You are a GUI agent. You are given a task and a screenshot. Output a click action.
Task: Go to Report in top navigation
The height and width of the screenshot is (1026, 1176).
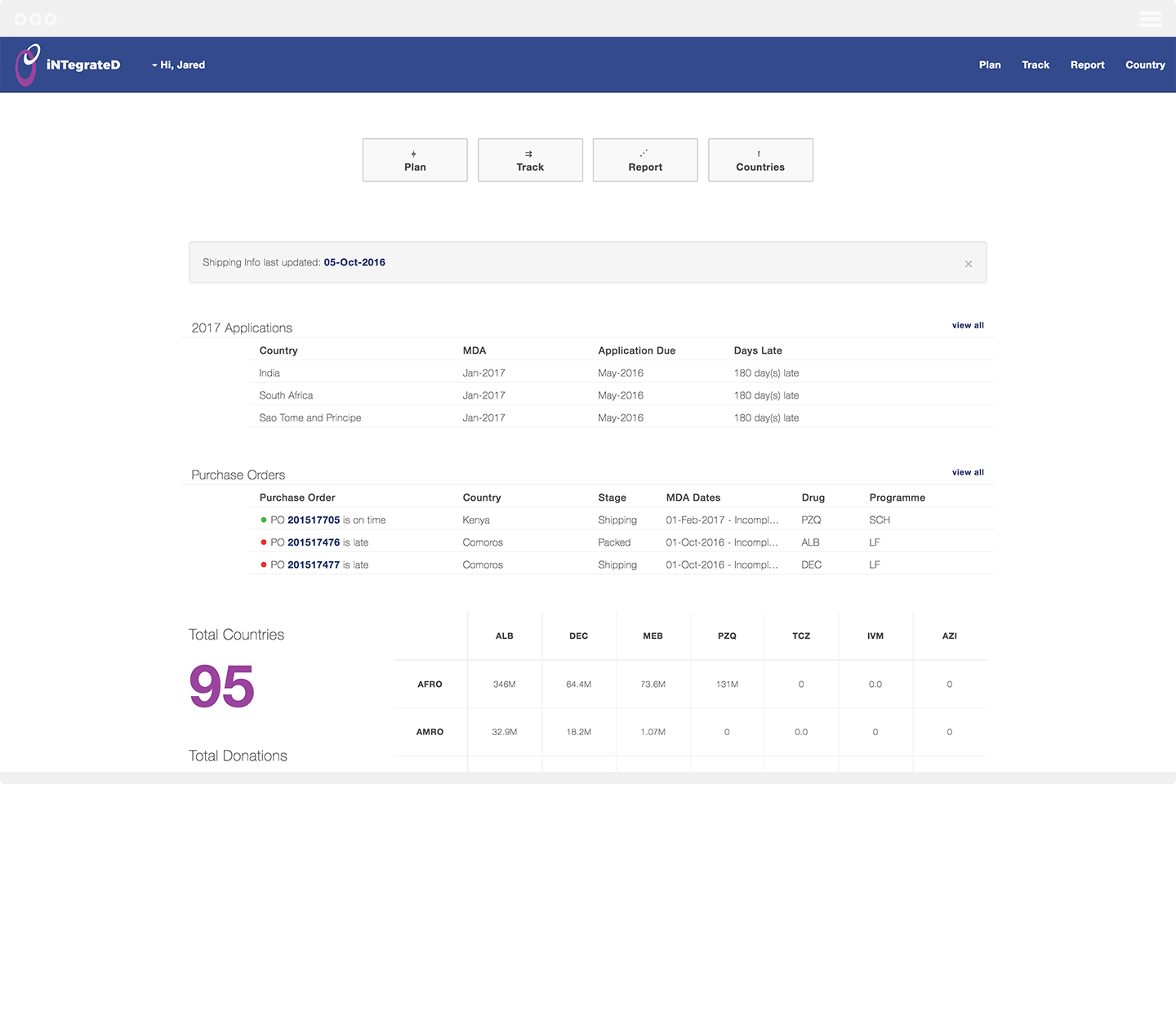(1087, 65)
